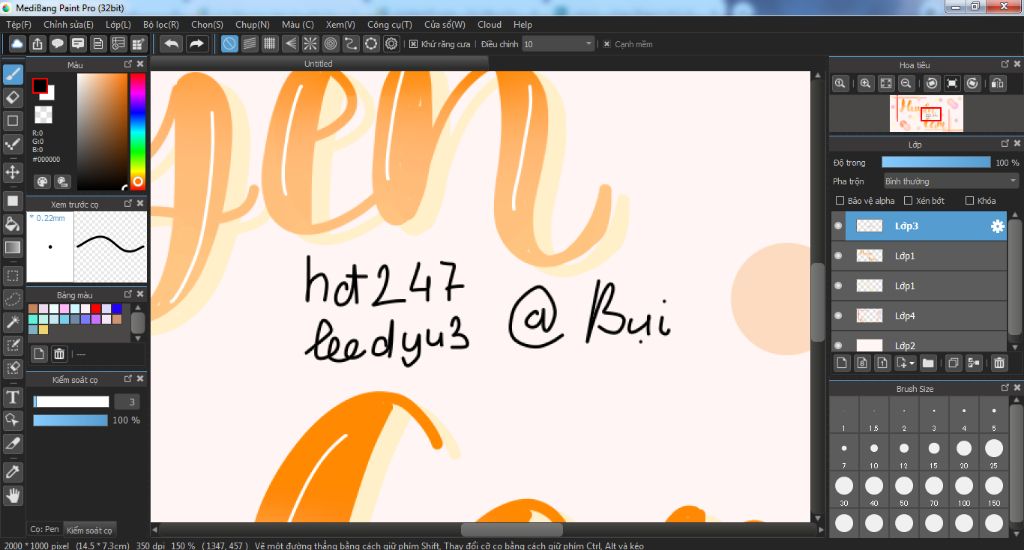
Task: Select the Eyedropper tool
Action: [x=13, y=472]
